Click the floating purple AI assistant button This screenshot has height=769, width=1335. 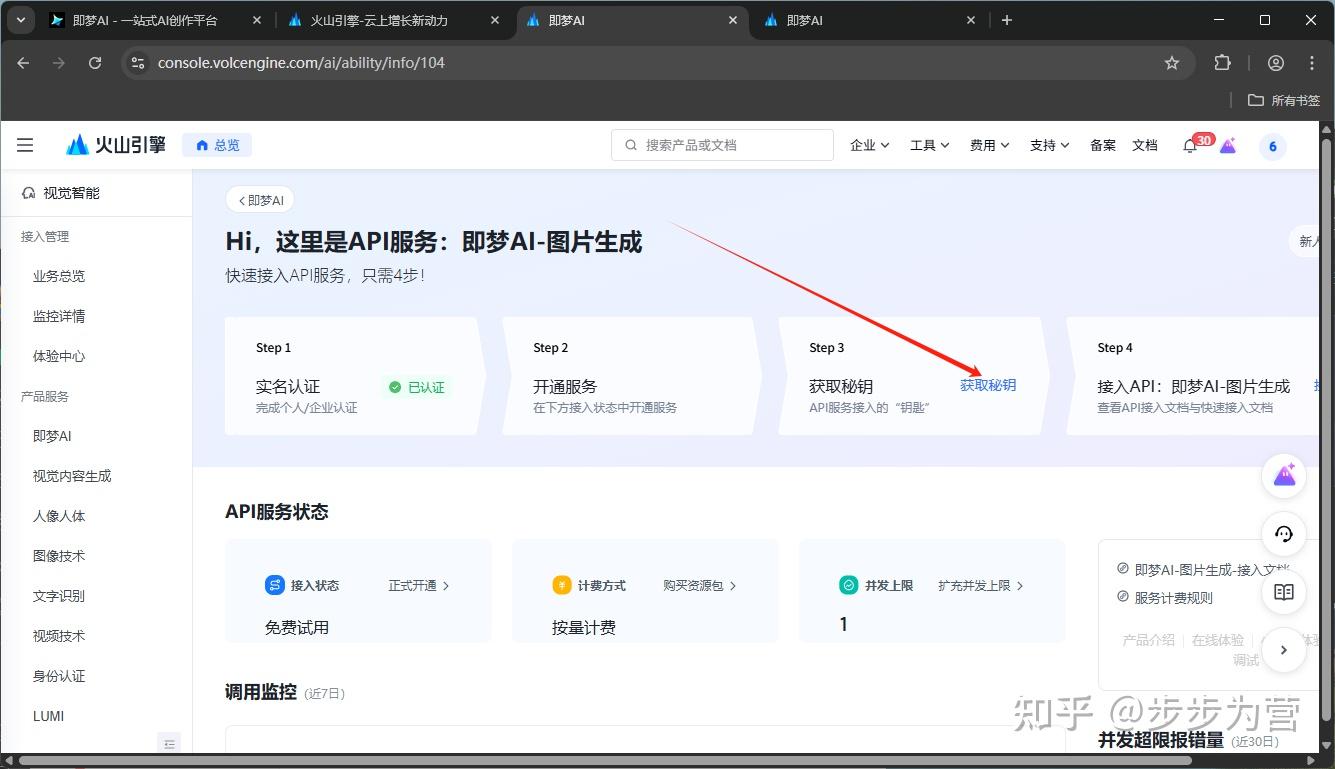(1284, 476)
